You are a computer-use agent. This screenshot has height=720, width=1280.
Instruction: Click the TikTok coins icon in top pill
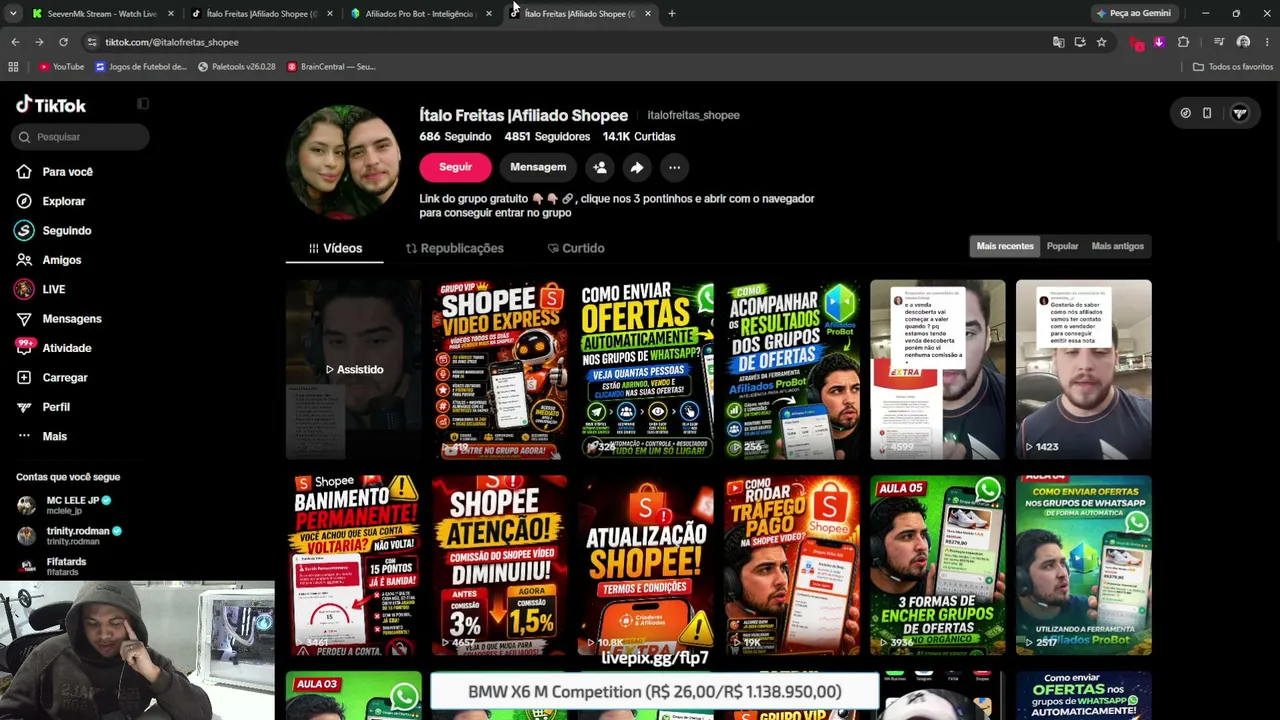[x=1185, y=113]
